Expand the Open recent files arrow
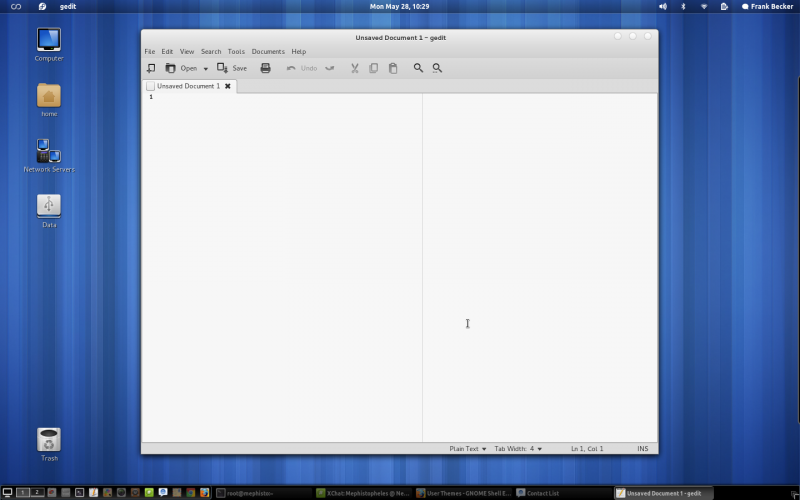 [206, 68]
